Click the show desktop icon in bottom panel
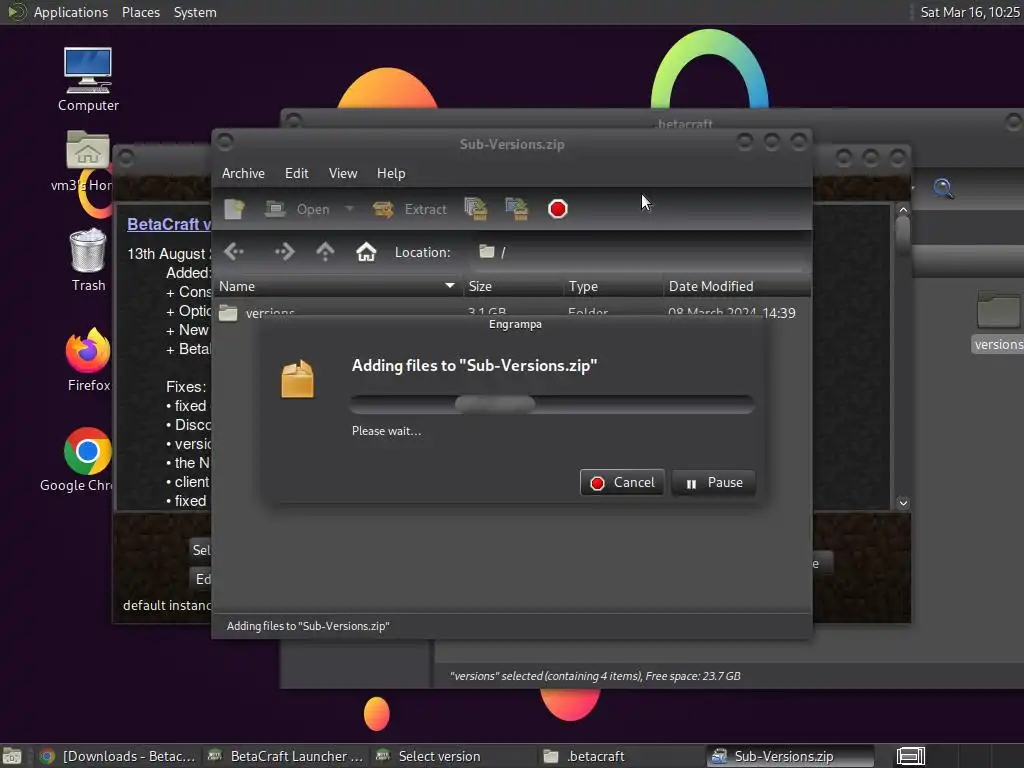This screenshot has height=768, width=1024. click(12, 756)
